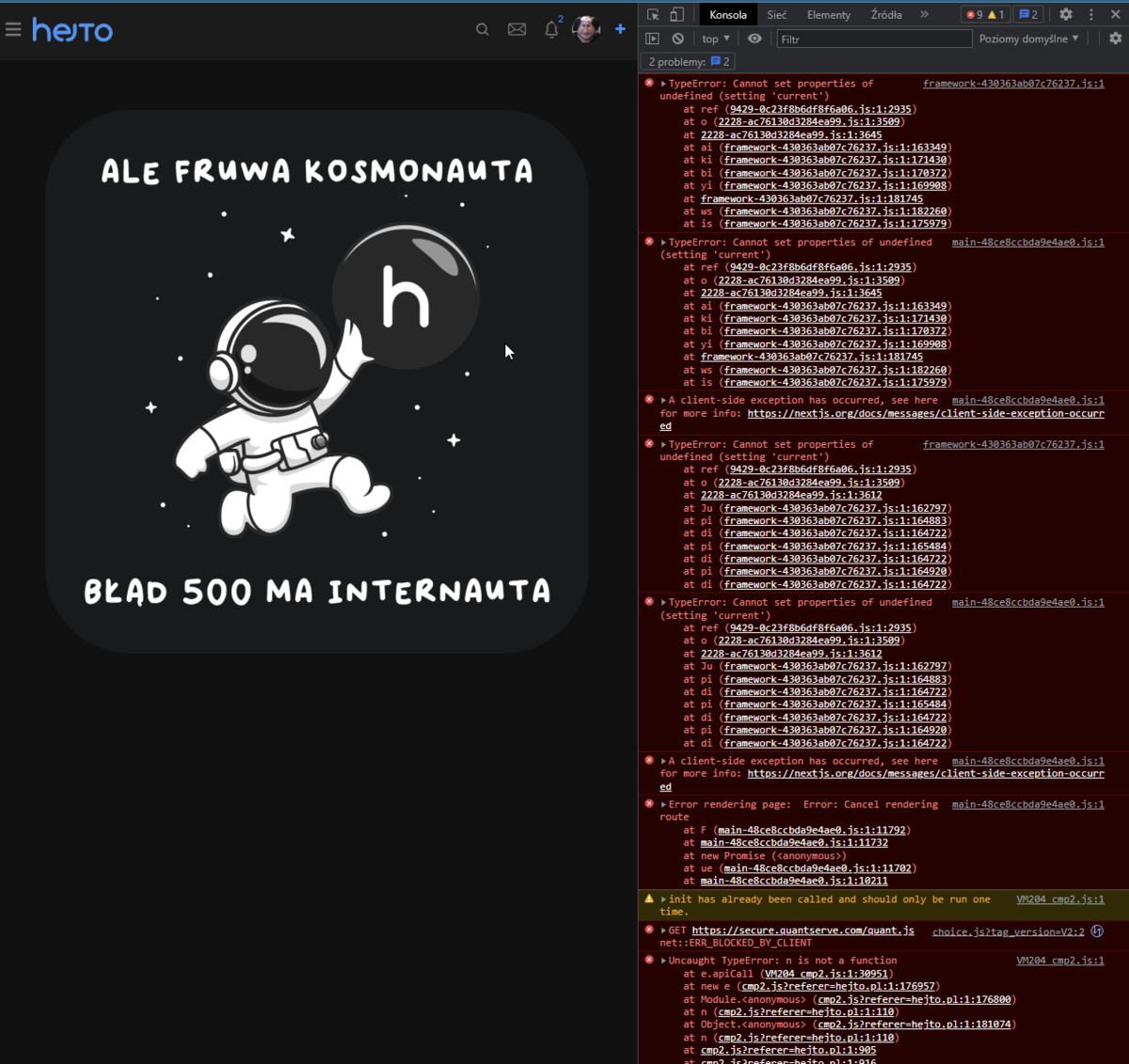Toggle the live expression eye icon
This screenshot has height=1064, width=1129.
pyautogui.click(x=755, y=39)
